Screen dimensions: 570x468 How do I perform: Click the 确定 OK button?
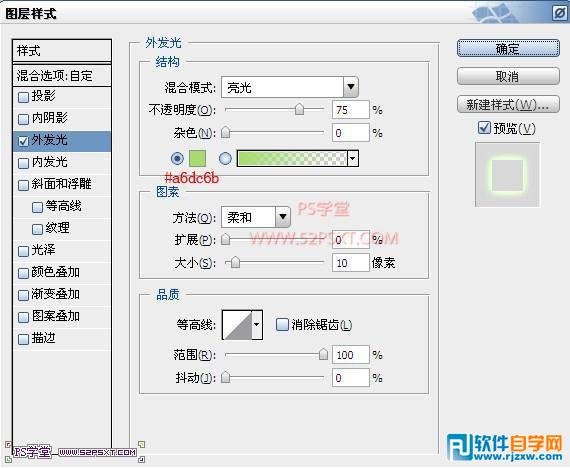[x=508, y=48]
